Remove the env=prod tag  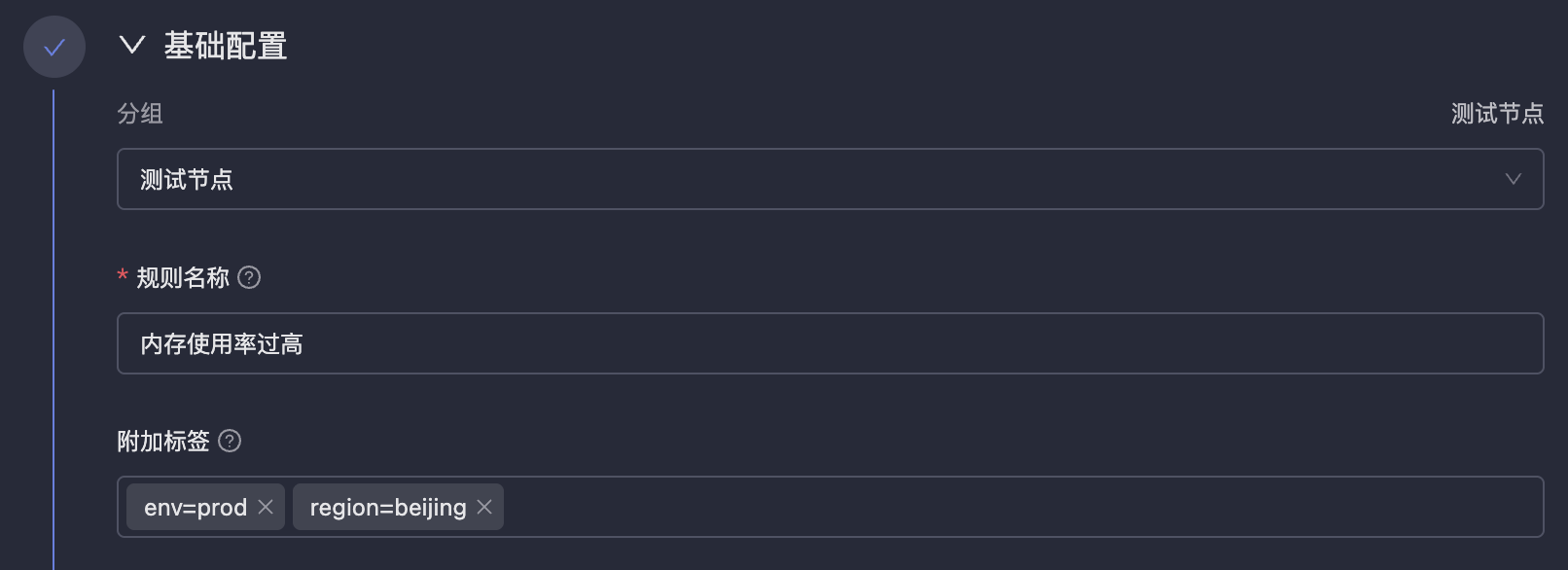(266, 507)
